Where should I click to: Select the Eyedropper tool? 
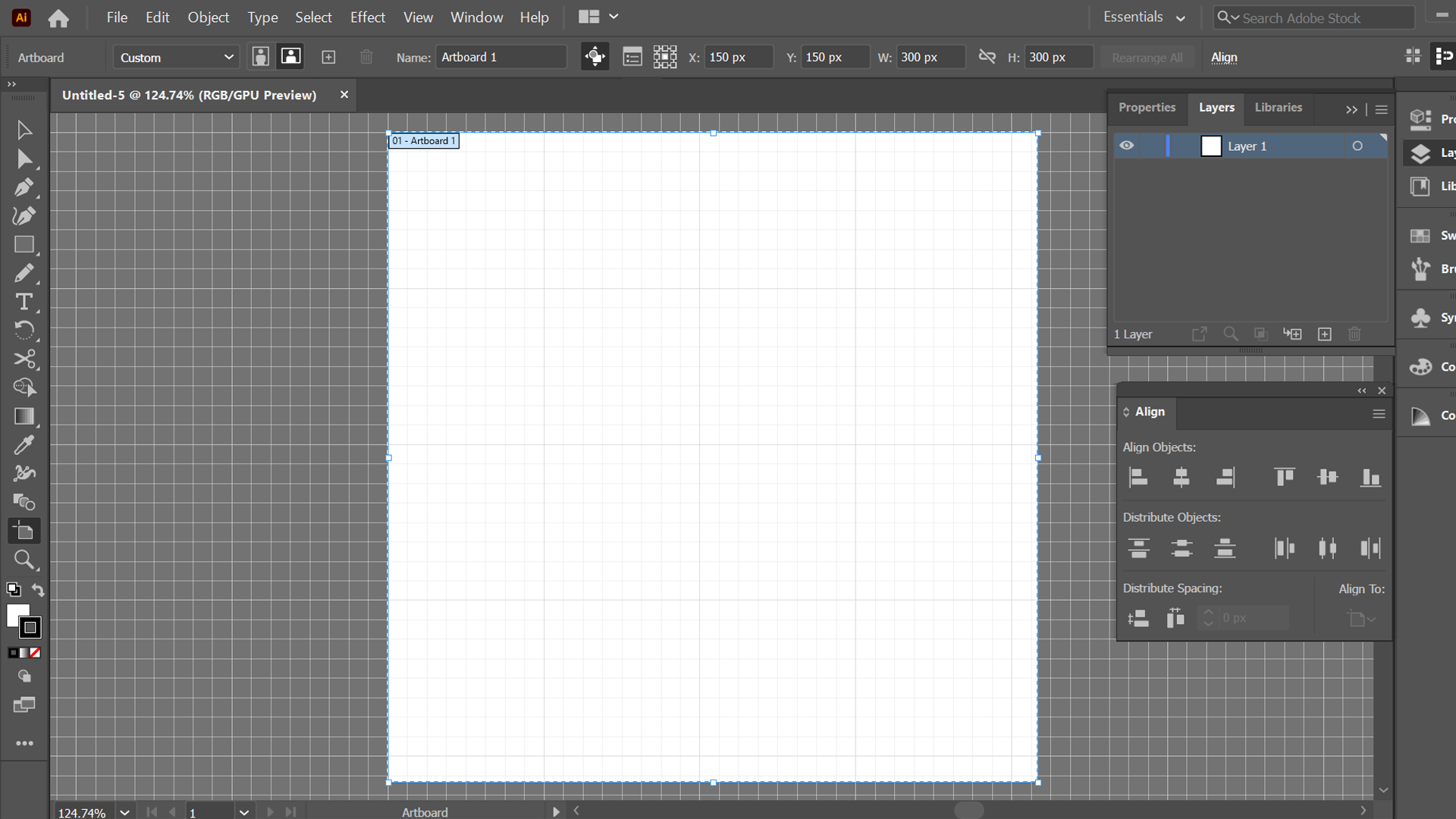[x=24, y=445]
